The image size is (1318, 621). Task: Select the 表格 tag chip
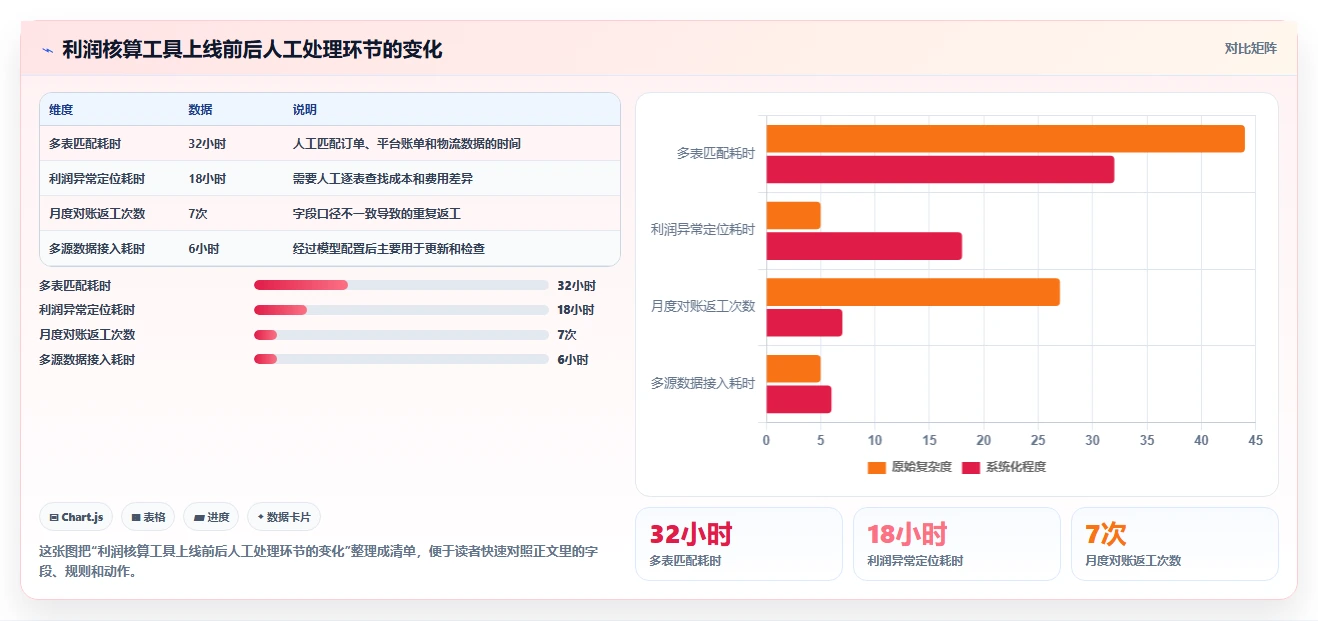148,517
